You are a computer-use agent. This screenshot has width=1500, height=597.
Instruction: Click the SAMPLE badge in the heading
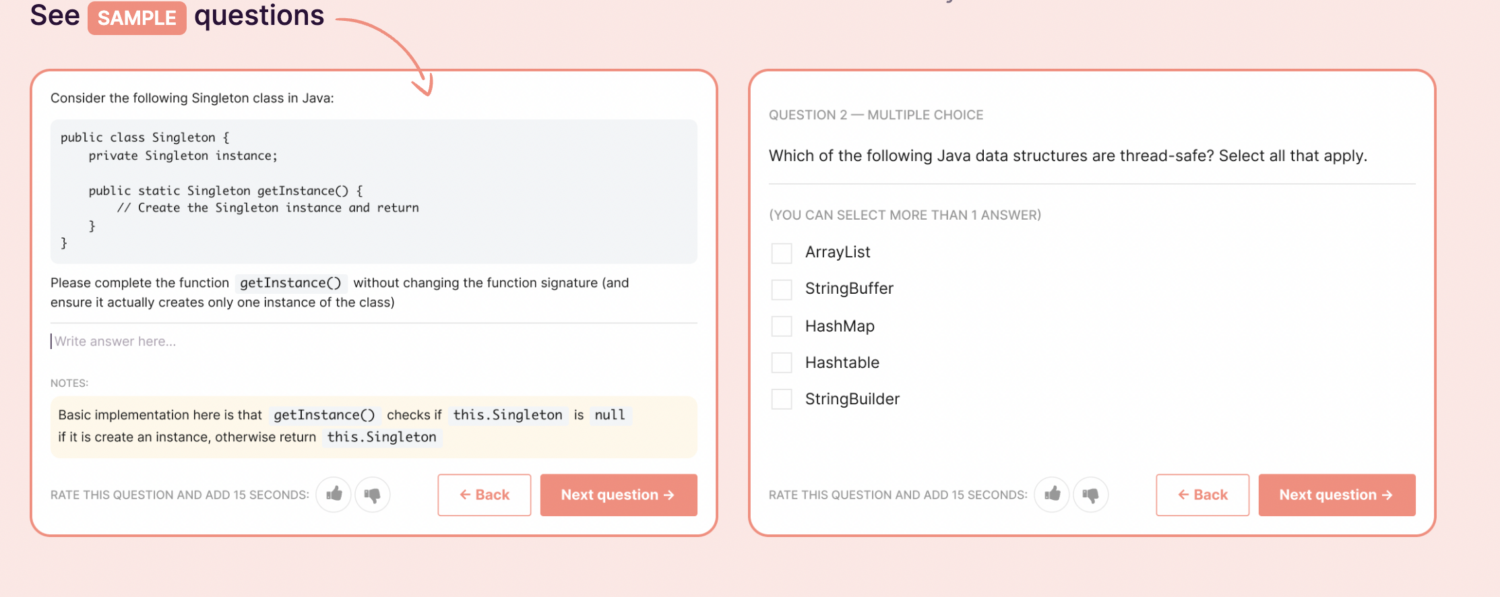point(136,17)
